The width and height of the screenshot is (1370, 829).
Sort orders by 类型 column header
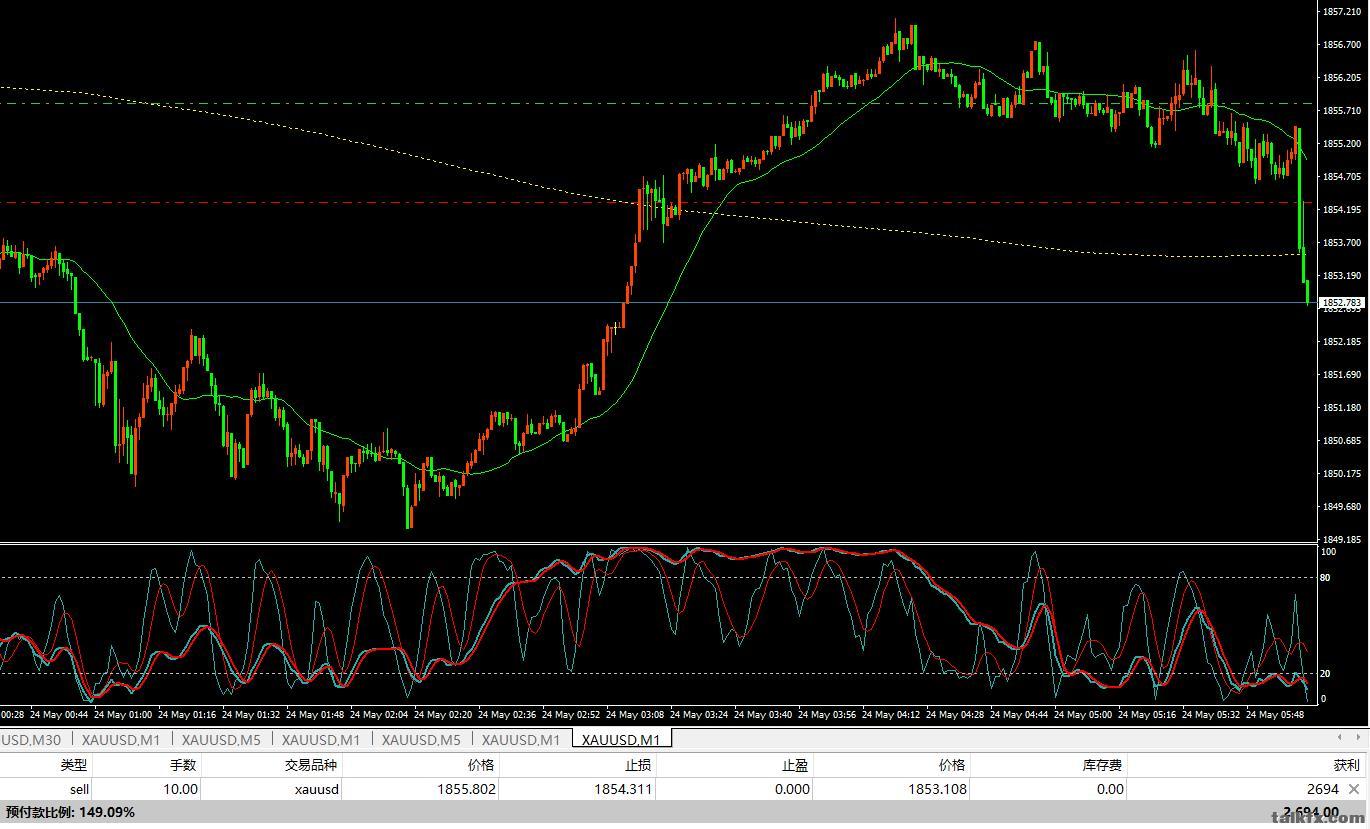(74, 765)
